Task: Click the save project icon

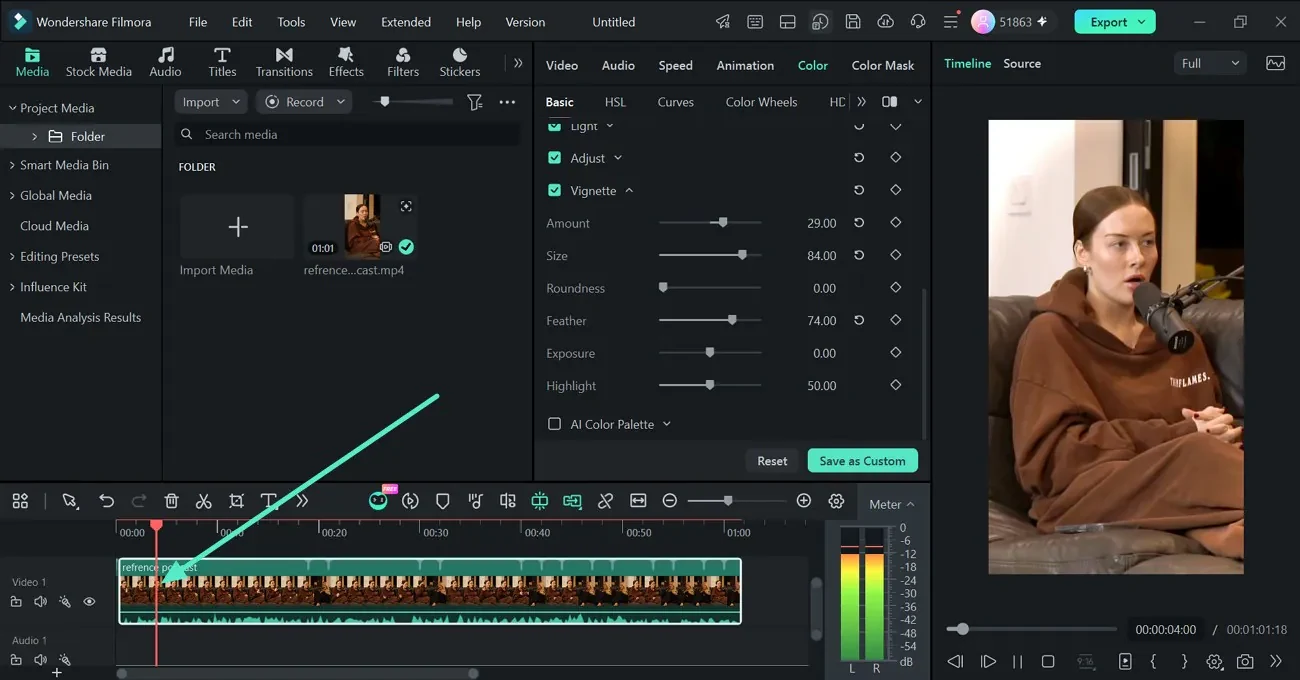Action: click(852, 22)
